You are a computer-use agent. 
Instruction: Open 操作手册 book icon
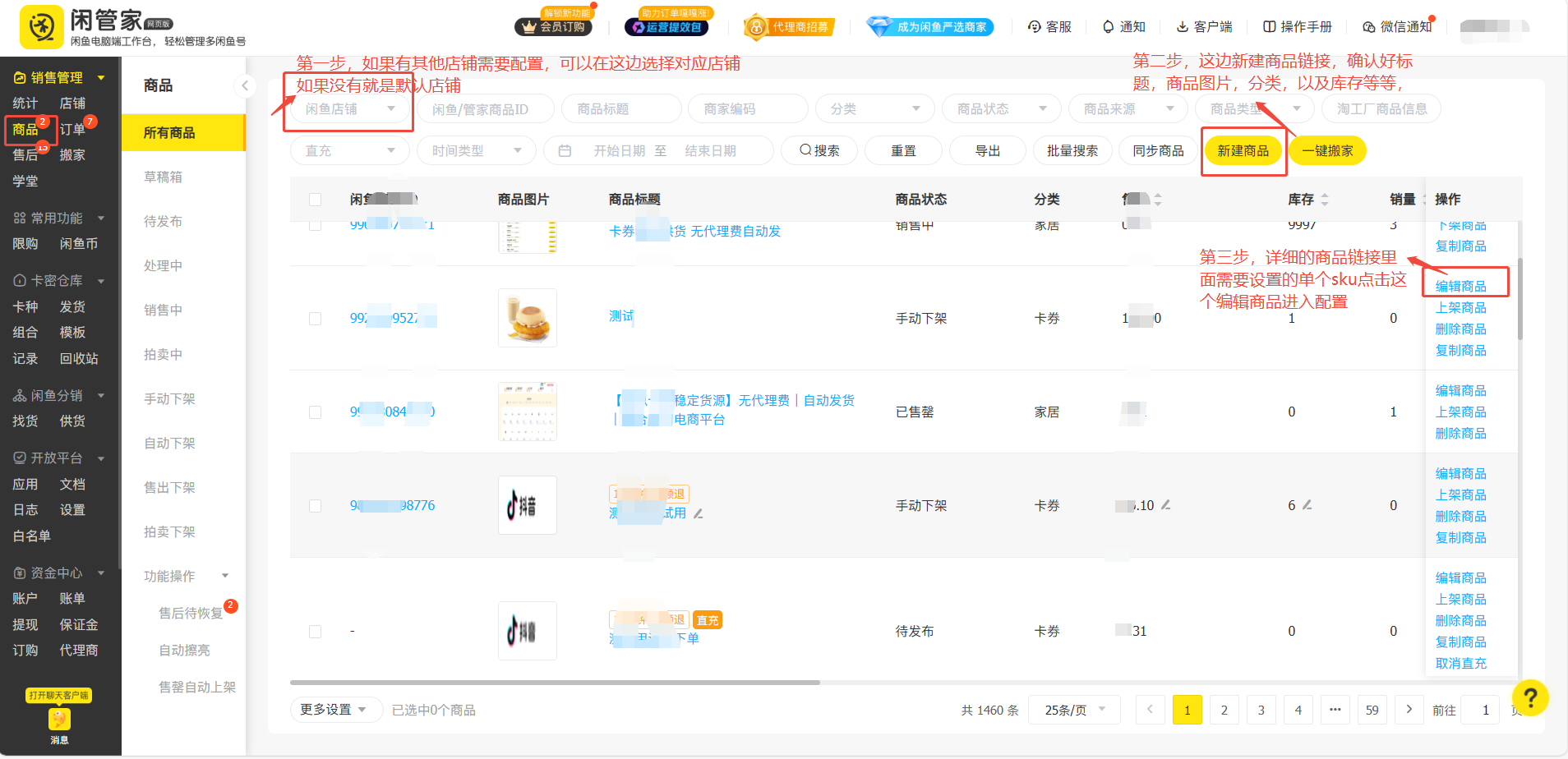click(x=1270, y=27)
